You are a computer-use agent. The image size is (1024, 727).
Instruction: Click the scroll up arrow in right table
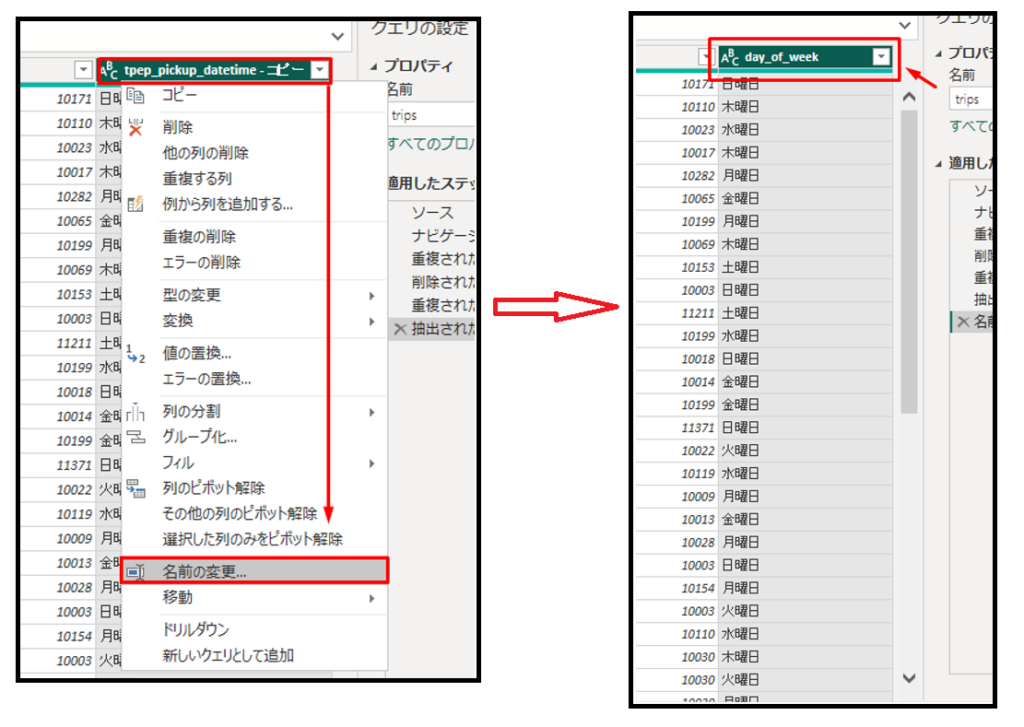pyautogui.click(x=908, y=97)
